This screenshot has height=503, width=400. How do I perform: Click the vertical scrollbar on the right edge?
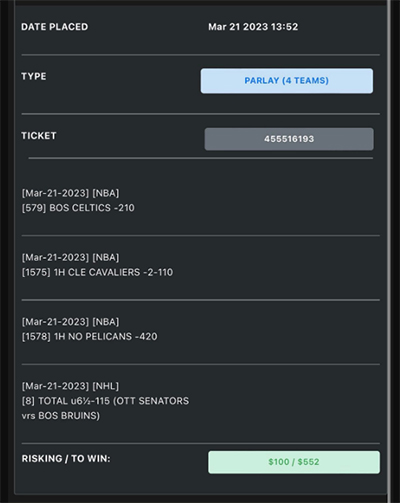click(389, 247)
